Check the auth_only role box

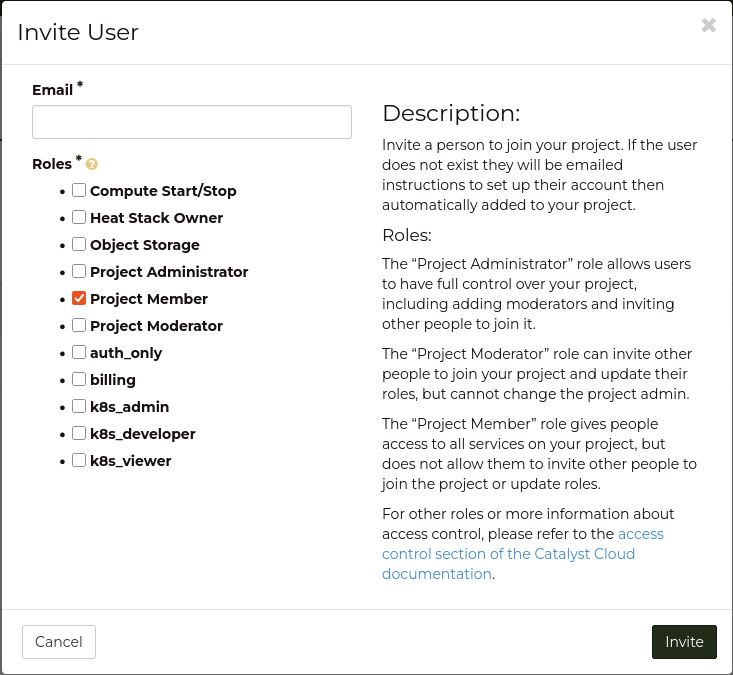79,352
